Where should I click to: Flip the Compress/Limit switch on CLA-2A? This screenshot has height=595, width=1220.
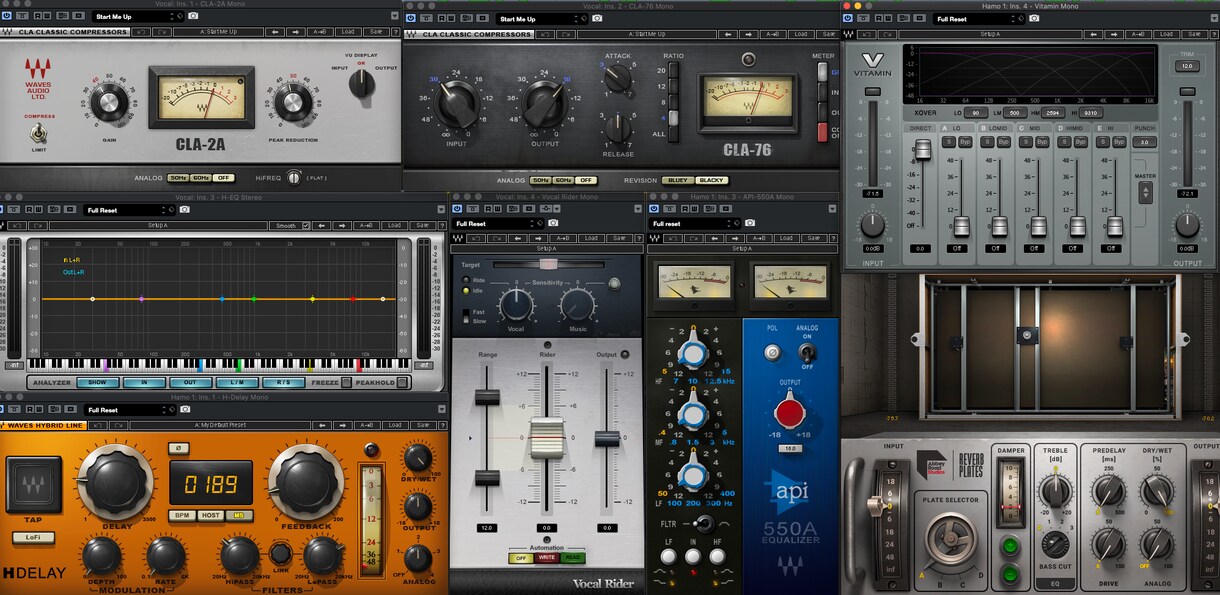[37, 133]
